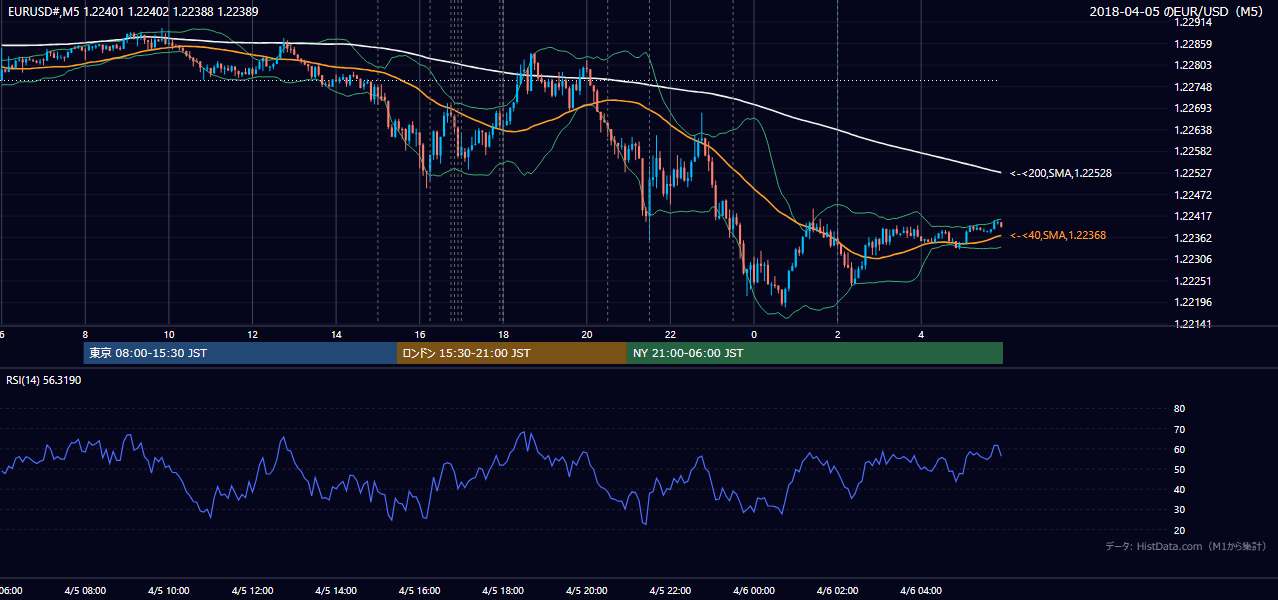Click RSI scale value 40
Image resolution: width=1278 pixels, height=600 pixels.
pyautogui.click(x=1179, y=489)
